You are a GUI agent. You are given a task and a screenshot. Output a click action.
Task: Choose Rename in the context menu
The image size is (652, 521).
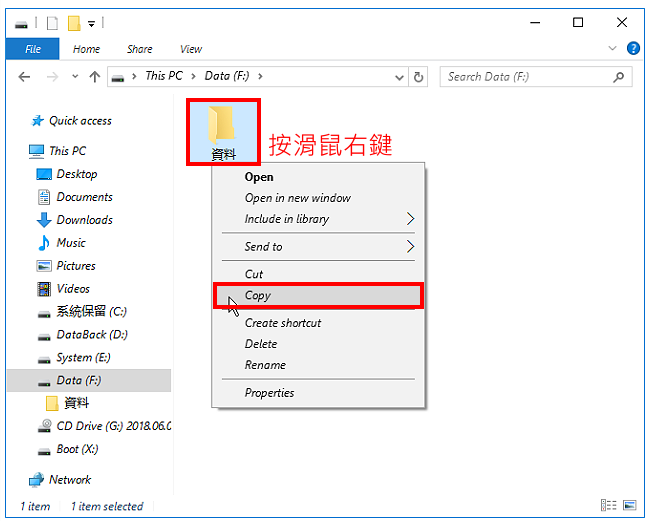coord(318,365)
